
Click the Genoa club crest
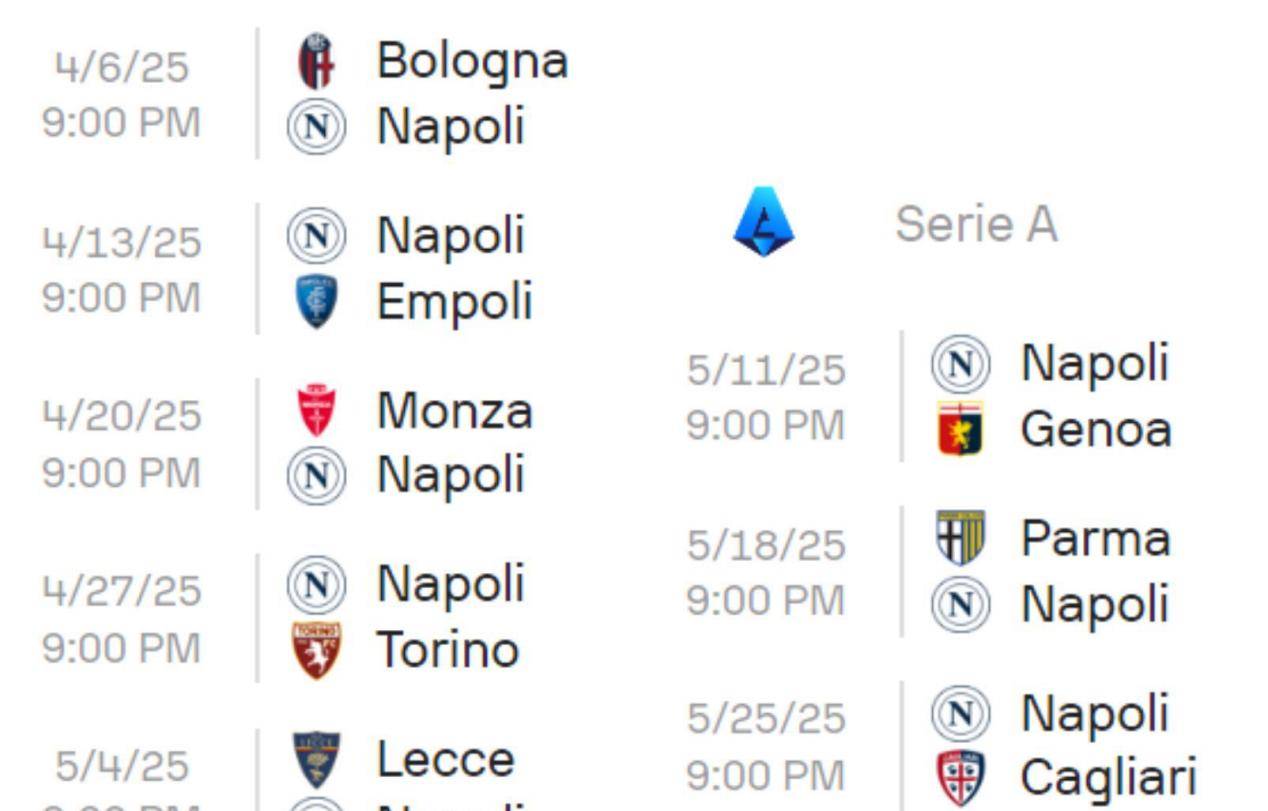pos(960,429)
